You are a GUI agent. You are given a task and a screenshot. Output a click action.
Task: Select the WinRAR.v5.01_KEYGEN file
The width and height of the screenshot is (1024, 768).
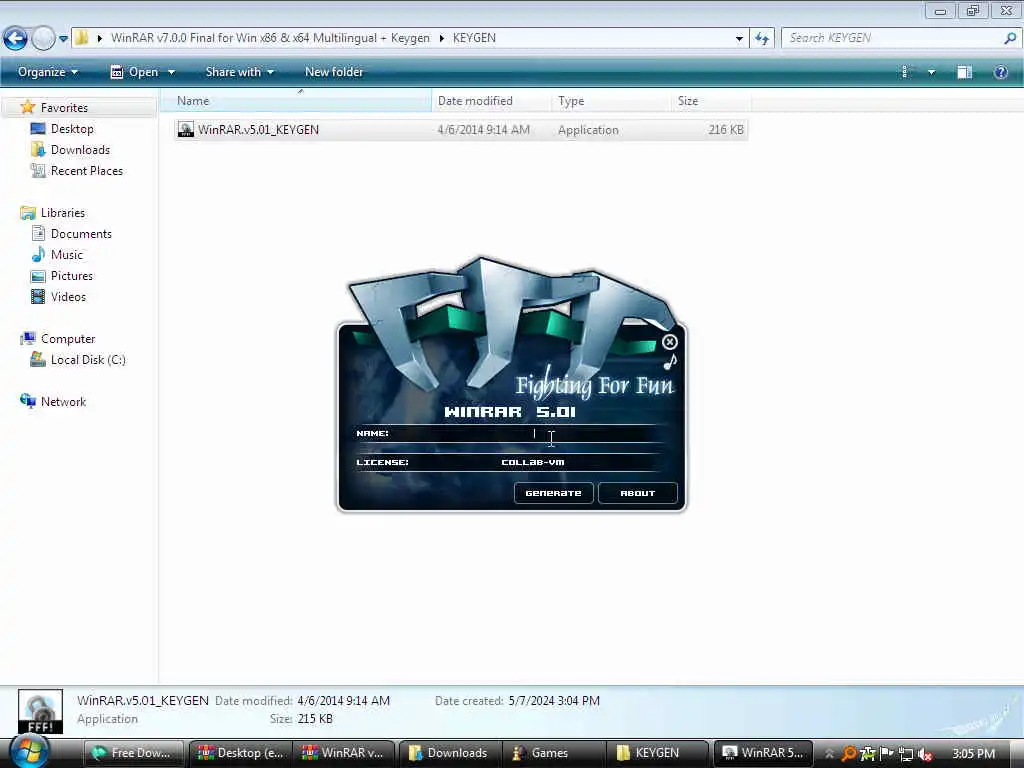coord(460,129)
